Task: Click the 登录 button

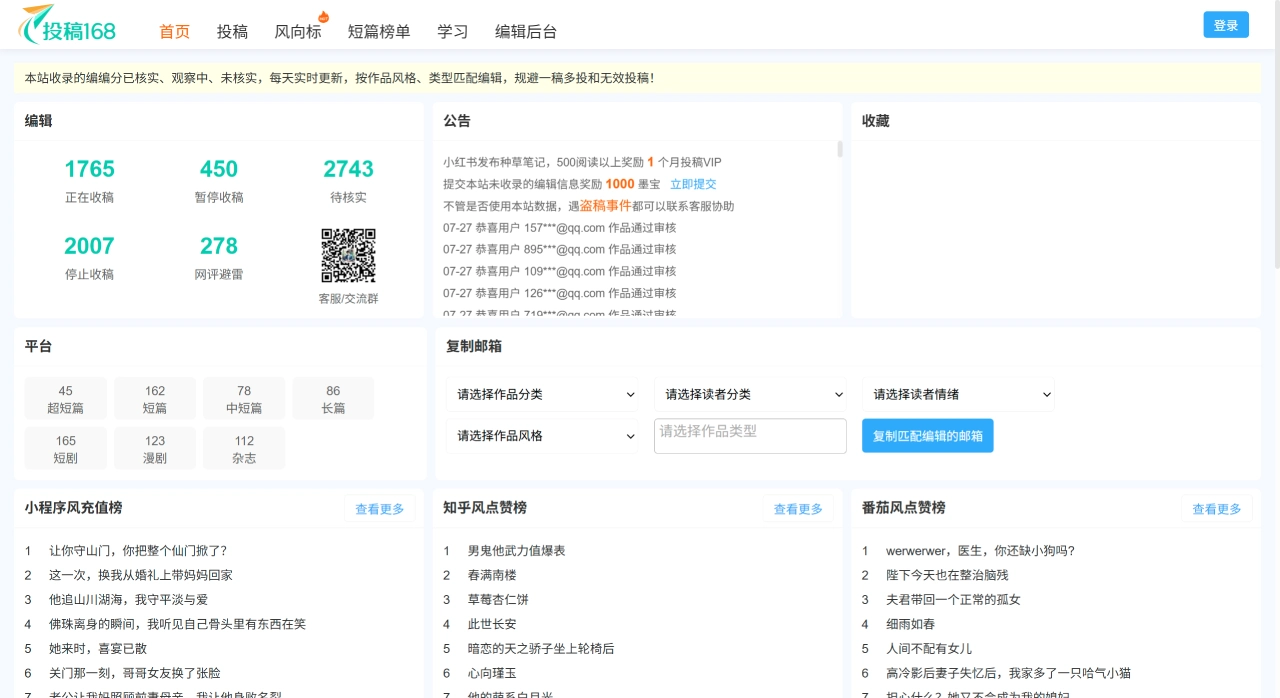Action: 1226,25
